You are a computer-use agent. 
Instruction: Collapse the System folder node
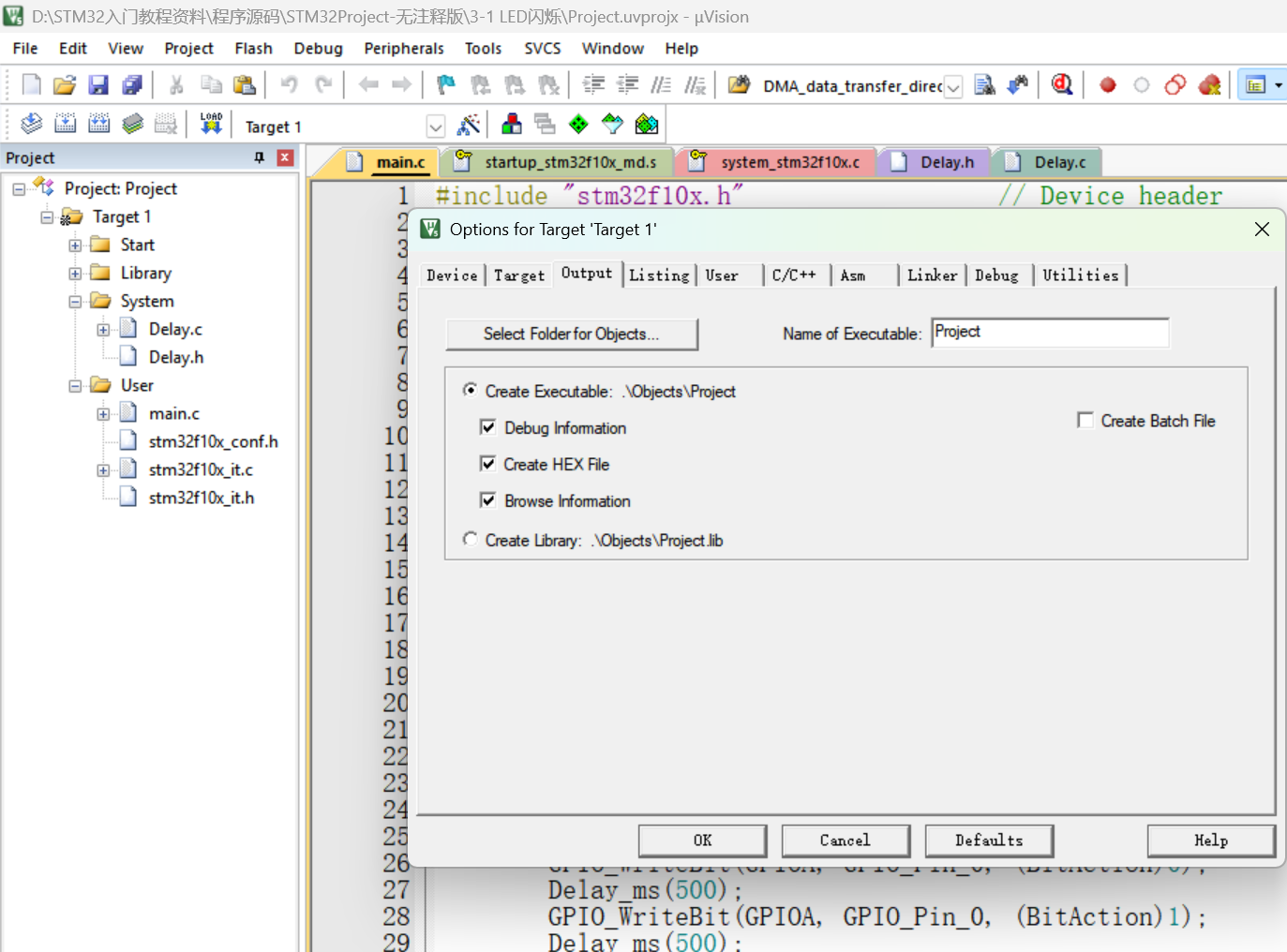coord(75,302)
